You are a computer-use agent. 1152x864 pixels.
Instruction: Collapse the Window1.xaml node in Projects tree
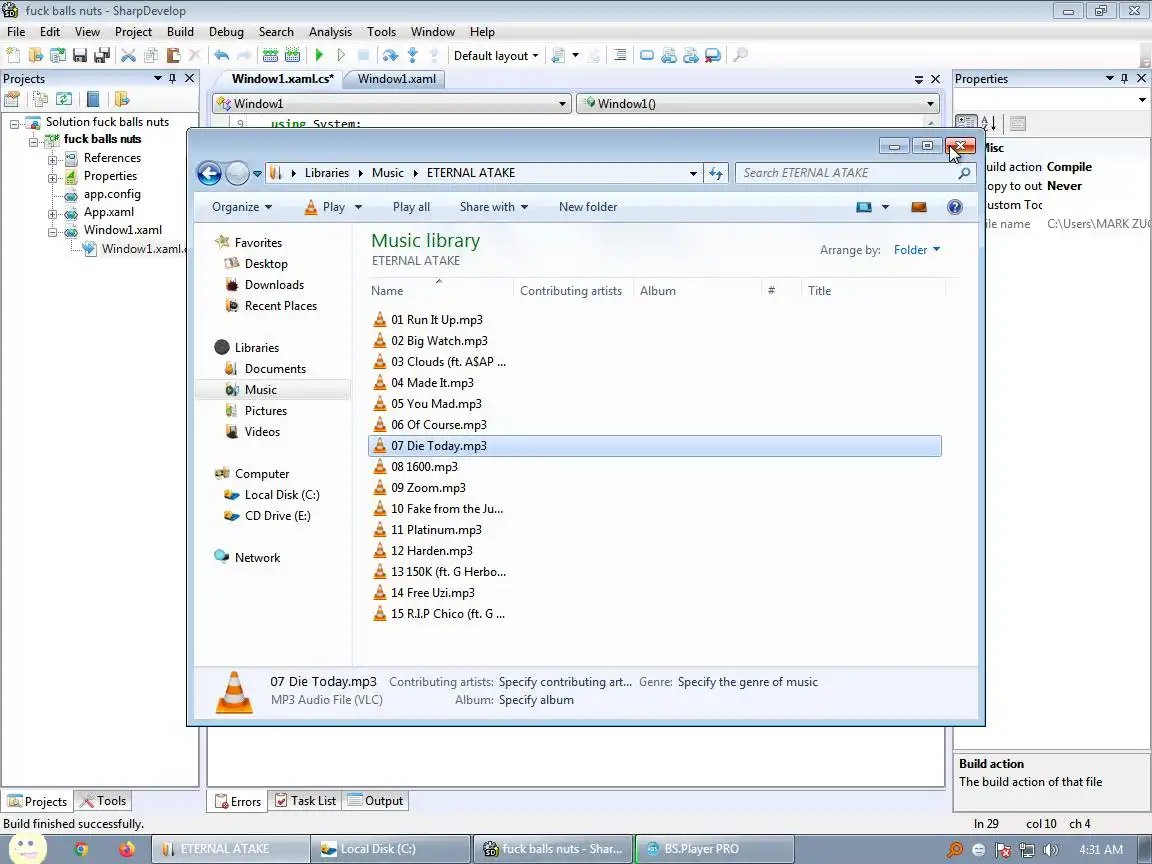[52, 232]
